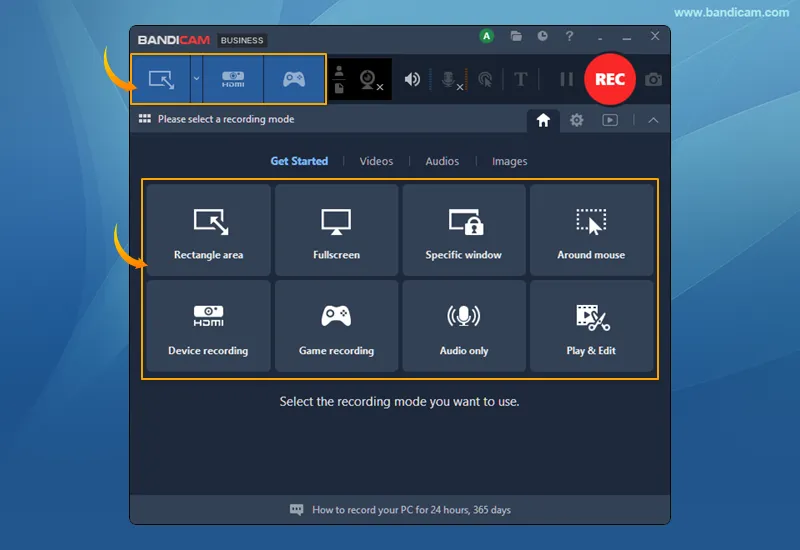Image resolution: width=800 pixels, height=550 pixels.
Task: Toggle the speaker sound icon
Action: pos(412,79)
